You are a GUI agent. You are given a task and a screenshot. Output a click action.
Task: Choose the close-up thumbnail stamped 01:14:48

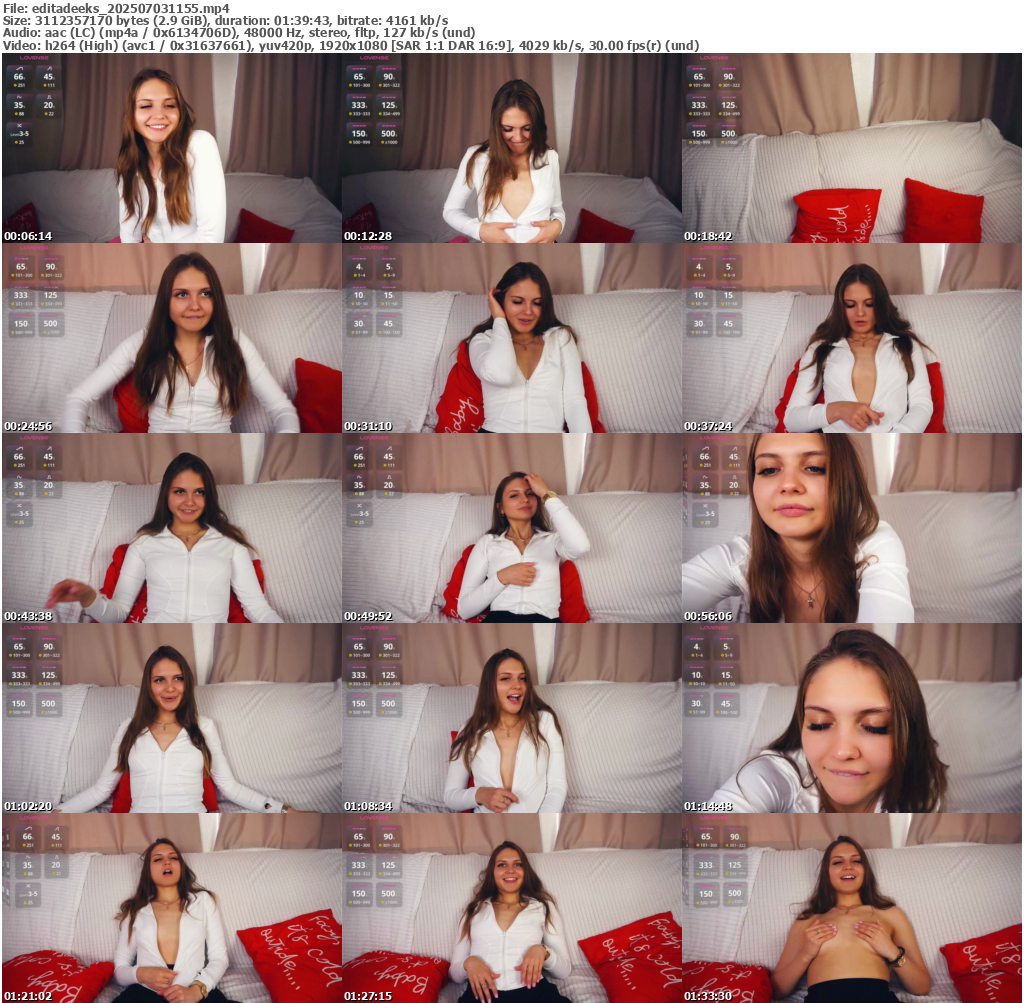(x=852, y=718)
